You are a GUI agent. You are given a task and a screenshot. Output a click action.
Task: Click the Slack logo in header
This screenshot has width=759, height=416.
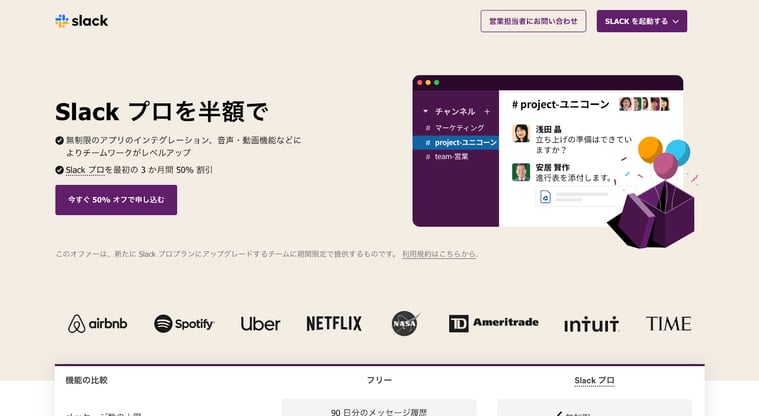tap(81, 21)
